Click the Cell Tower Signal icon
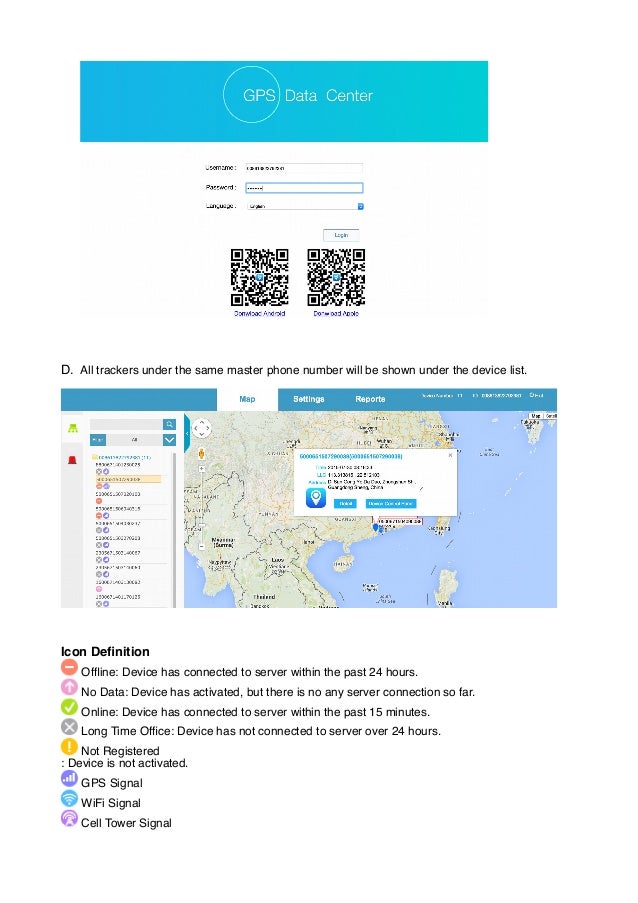The height and width of the screenshot is (903, 638). [x=69, y=818]
